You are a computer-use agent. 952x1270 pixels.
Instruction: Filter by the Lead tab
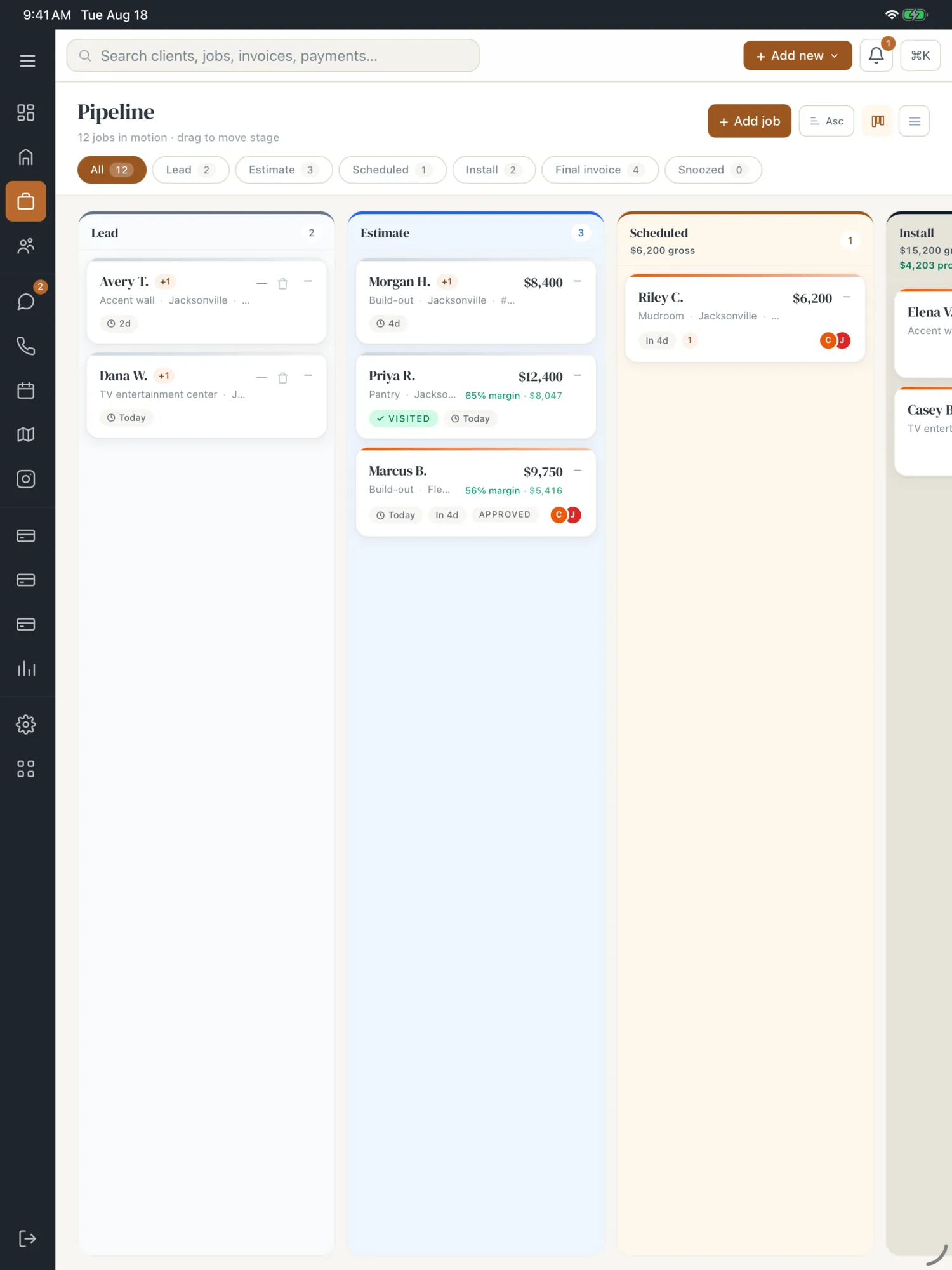tap(190, 170)
